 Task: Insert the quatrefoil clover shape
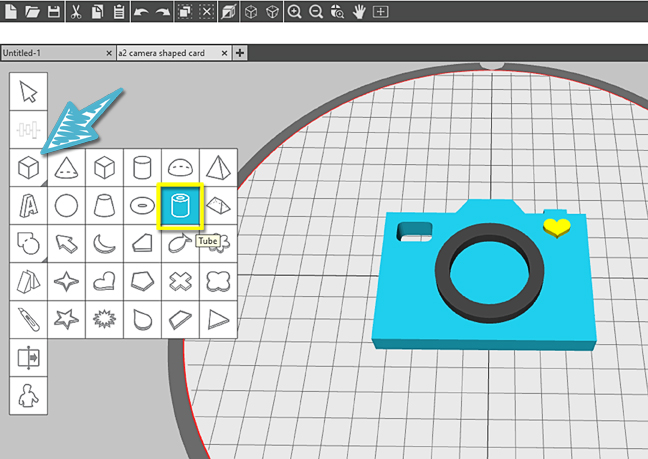pos(218,281)
